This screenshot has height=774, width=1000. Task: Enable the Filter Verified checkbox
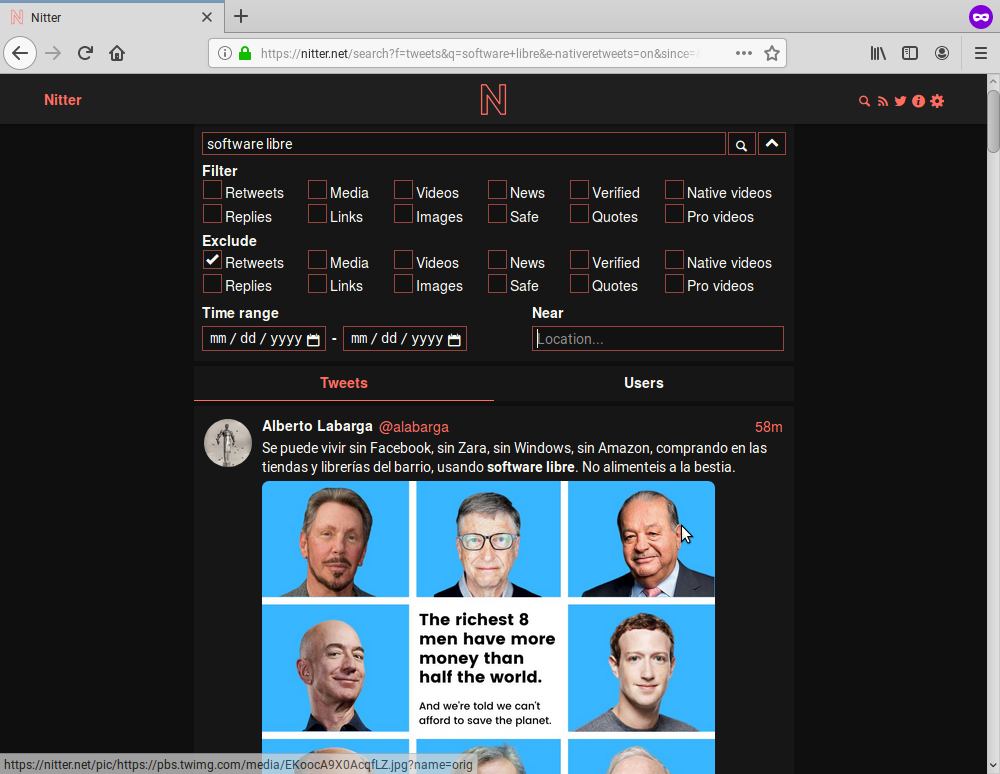tap(580, 190)
